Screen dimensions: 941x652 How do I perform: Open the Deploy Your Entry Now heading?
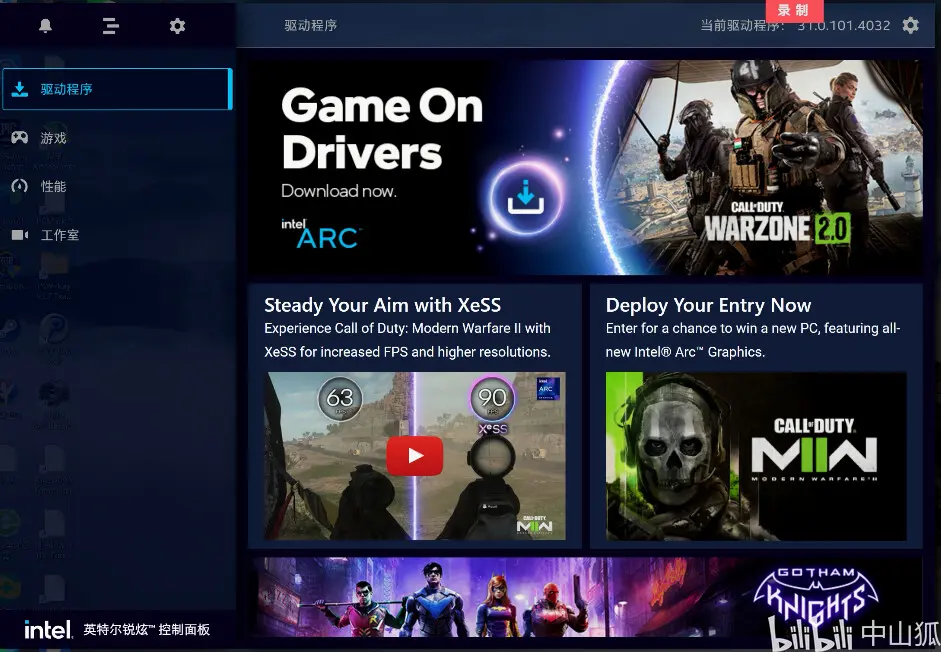(x=708, y=305)
